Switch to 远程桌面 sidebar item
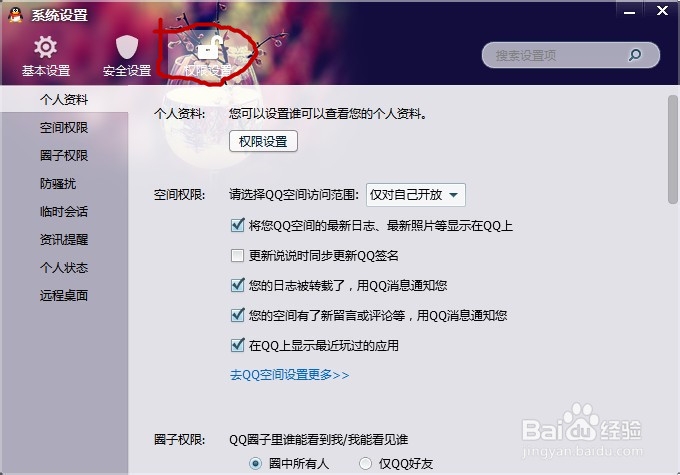The image size is (680, 475). coord(64,295)
